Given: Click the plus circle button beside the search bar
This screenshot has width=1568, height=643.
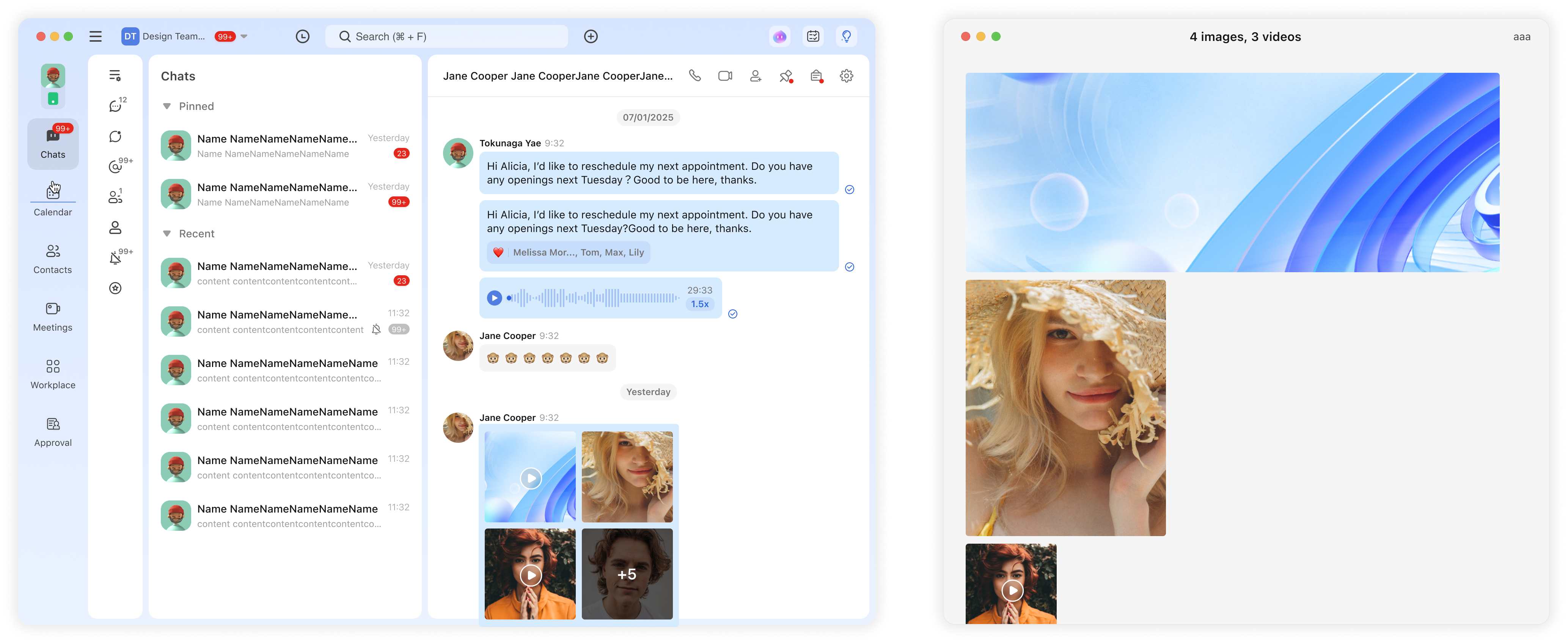Looking at the screenshot, I should click(x=591, y=36).
